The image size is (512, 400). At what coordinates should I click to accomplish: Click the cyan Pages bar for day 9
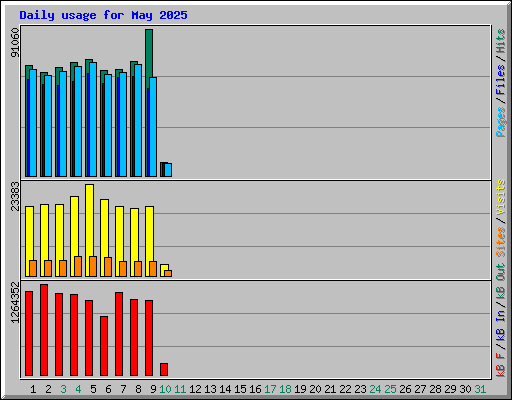click(153, 127)
